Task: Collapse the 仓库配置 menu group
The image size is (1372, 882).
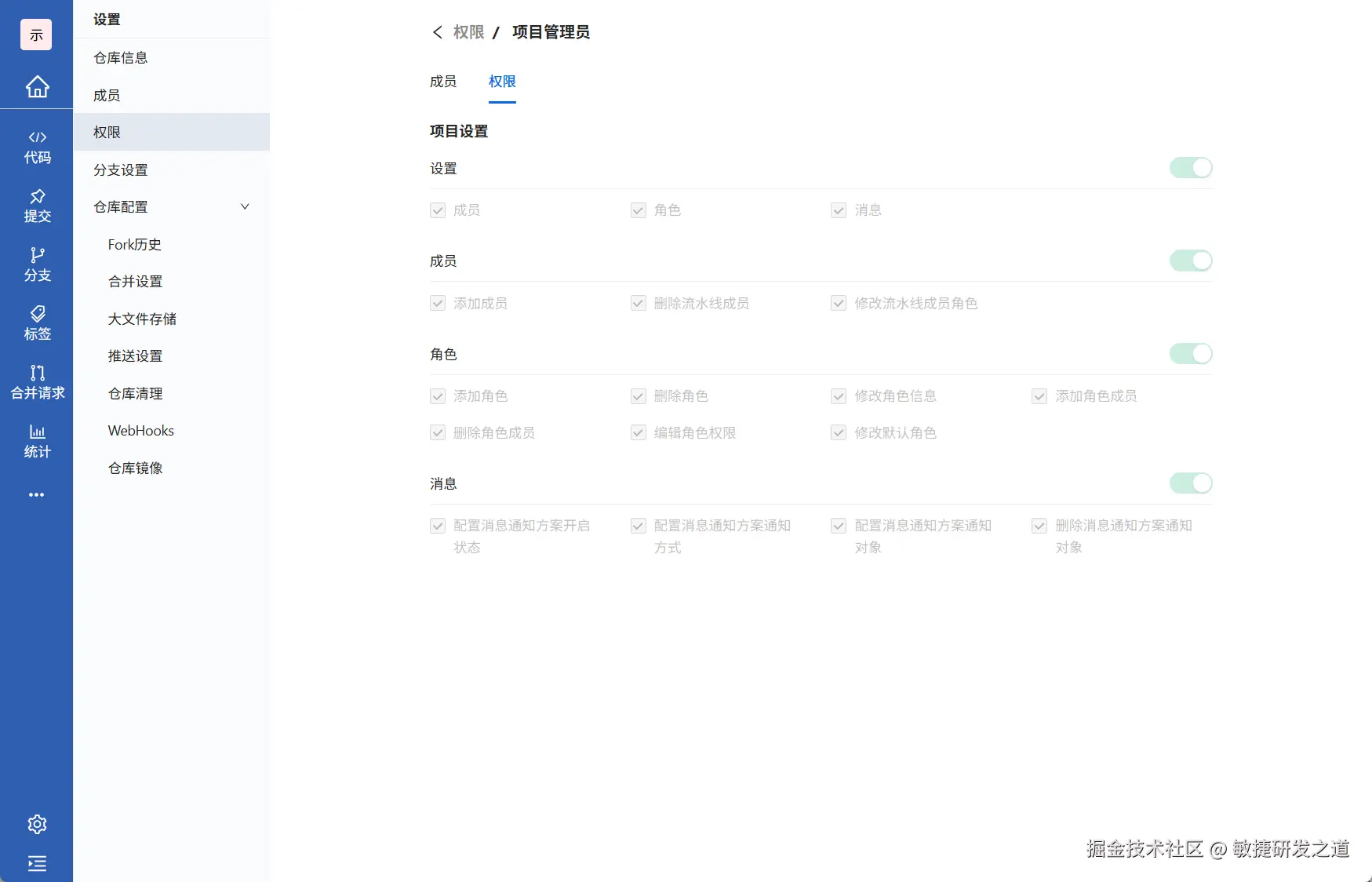Action: click(245, 206)
